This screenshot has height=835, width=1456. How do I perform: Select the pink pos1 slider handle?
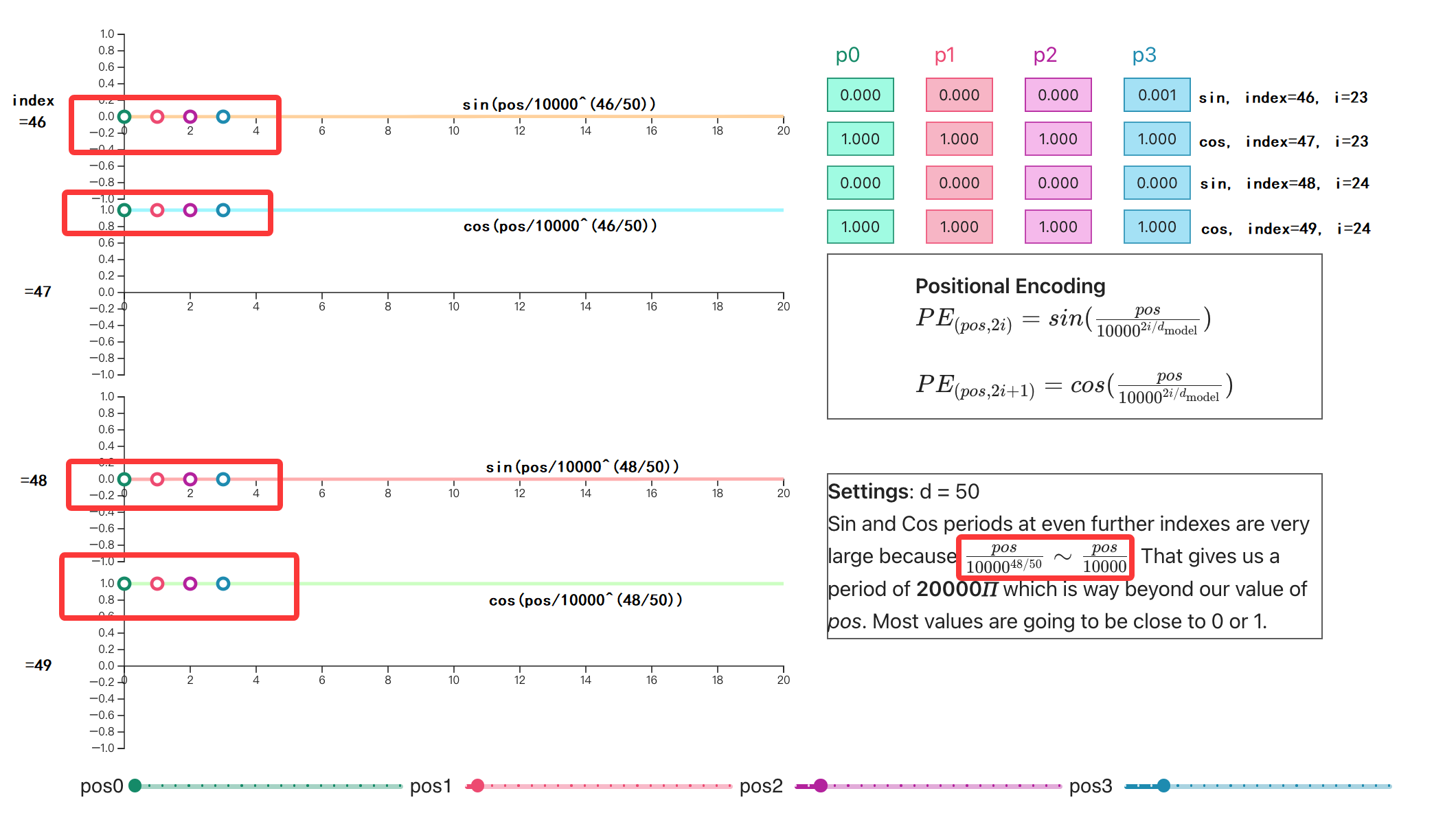pos(477,787)
